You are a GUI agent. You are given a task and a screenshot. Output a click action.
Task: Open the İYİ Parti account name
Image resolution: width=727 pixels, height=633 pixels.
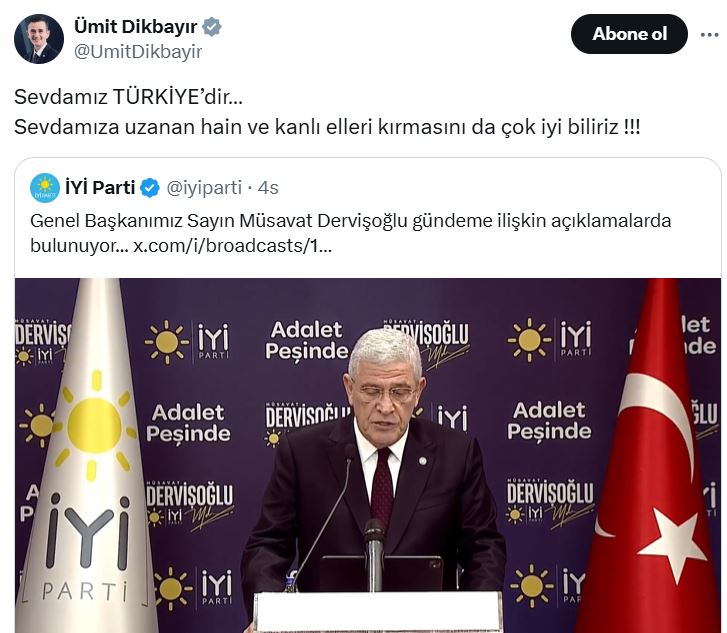point(100,188)
